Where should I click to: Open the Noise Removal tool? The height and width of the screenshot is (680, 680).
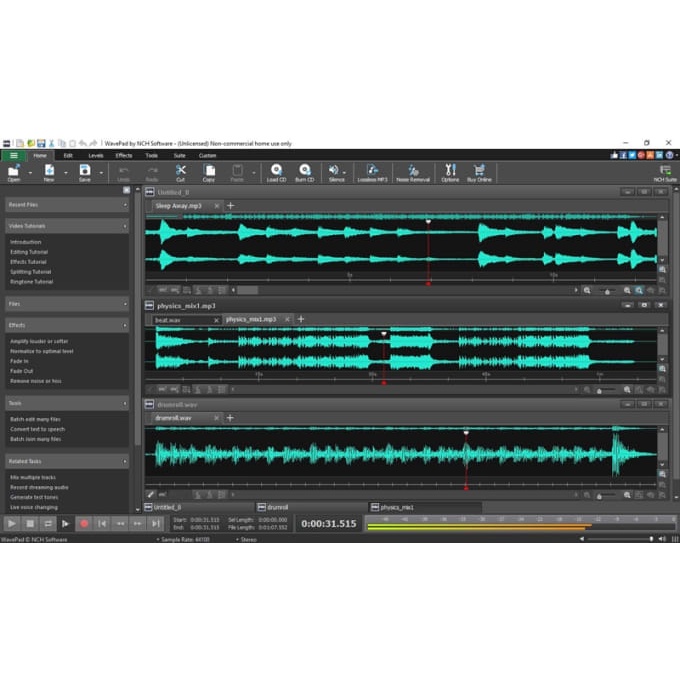[x=413, y=171]
